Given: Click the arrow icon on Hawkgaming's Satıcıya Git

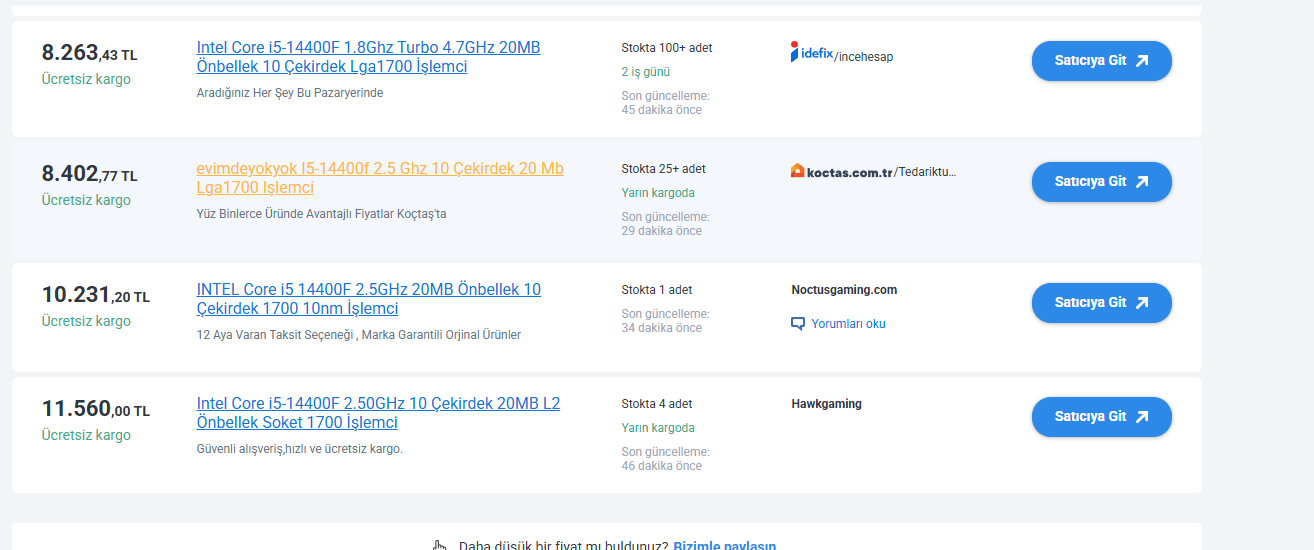Looking at the screenshot, I should tap(1142, 416).
